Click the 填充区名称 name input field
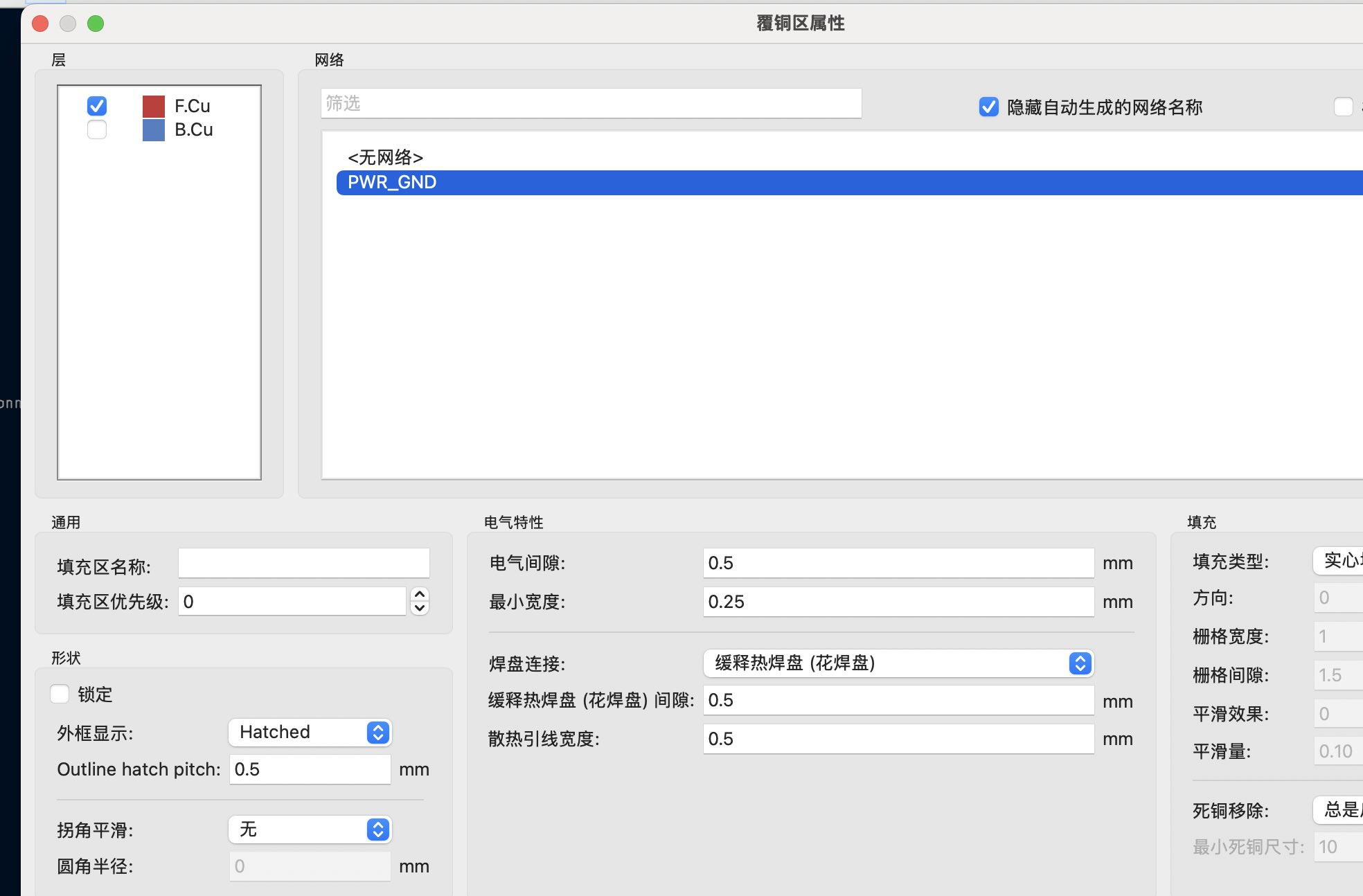1363x896 pixels. (303, 564)
